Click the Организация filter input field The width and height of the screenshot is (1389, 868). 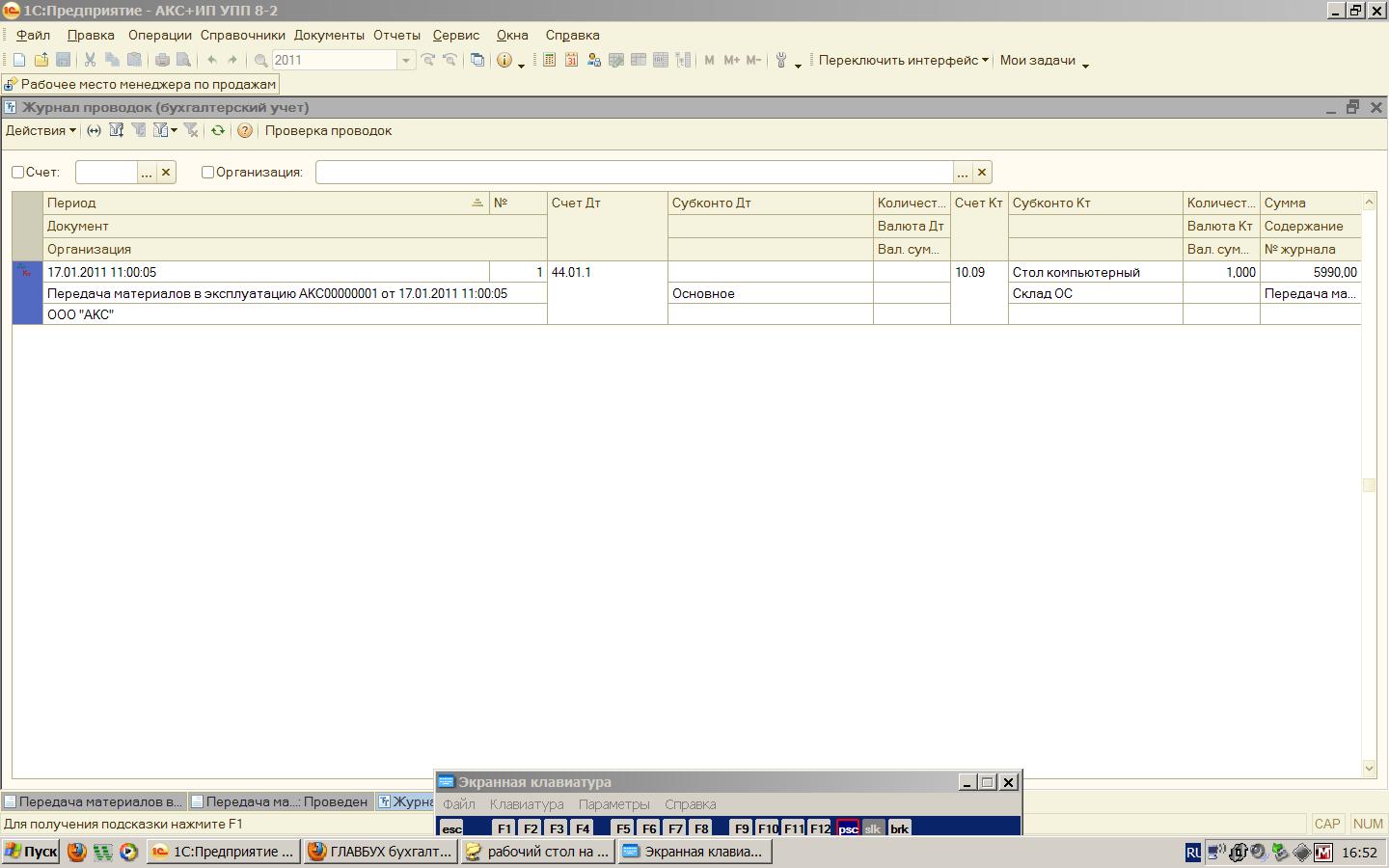[634, 173]
